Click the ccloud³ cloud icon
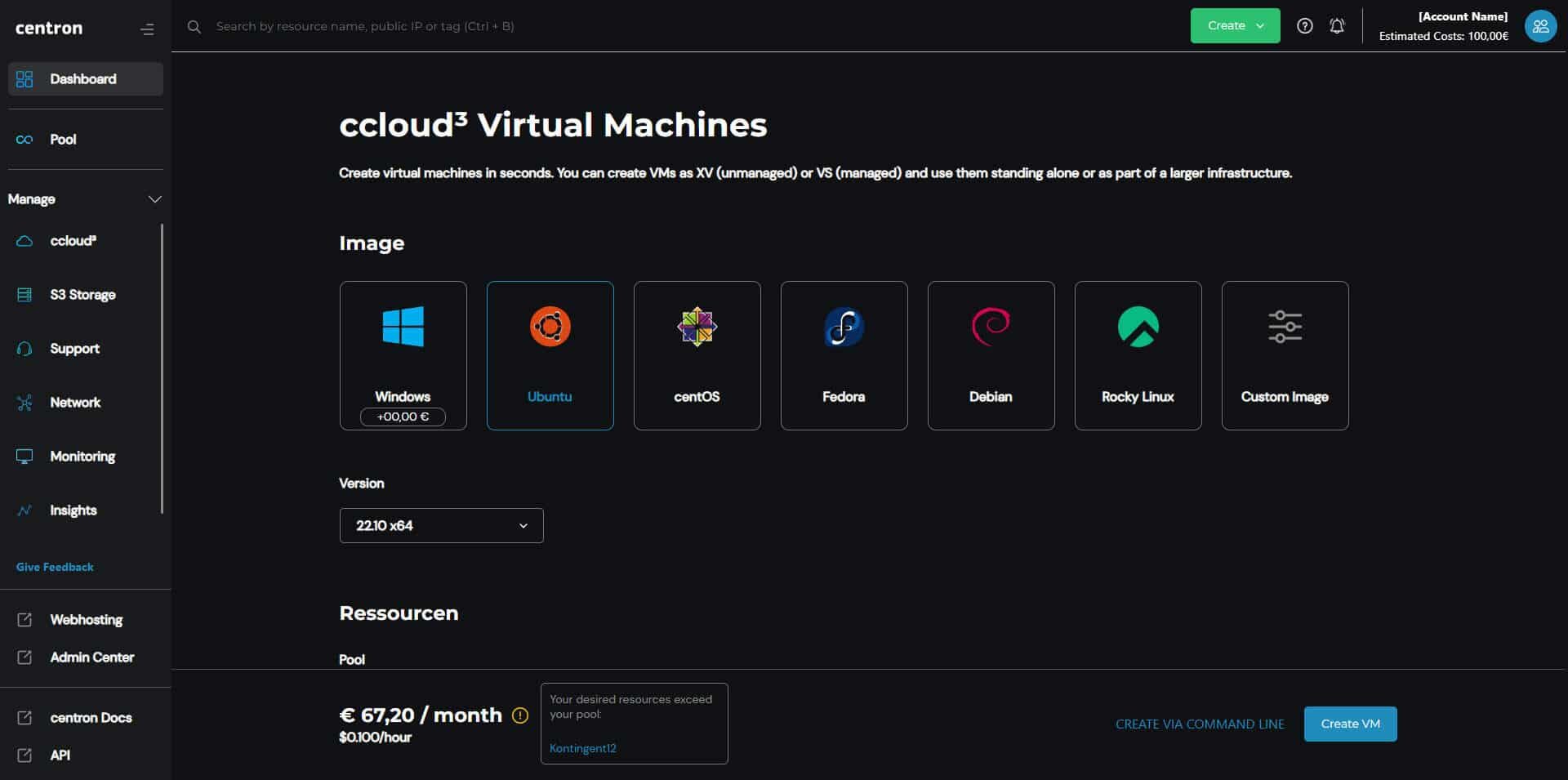This screenshot has width=1568, height=780. 24,241
